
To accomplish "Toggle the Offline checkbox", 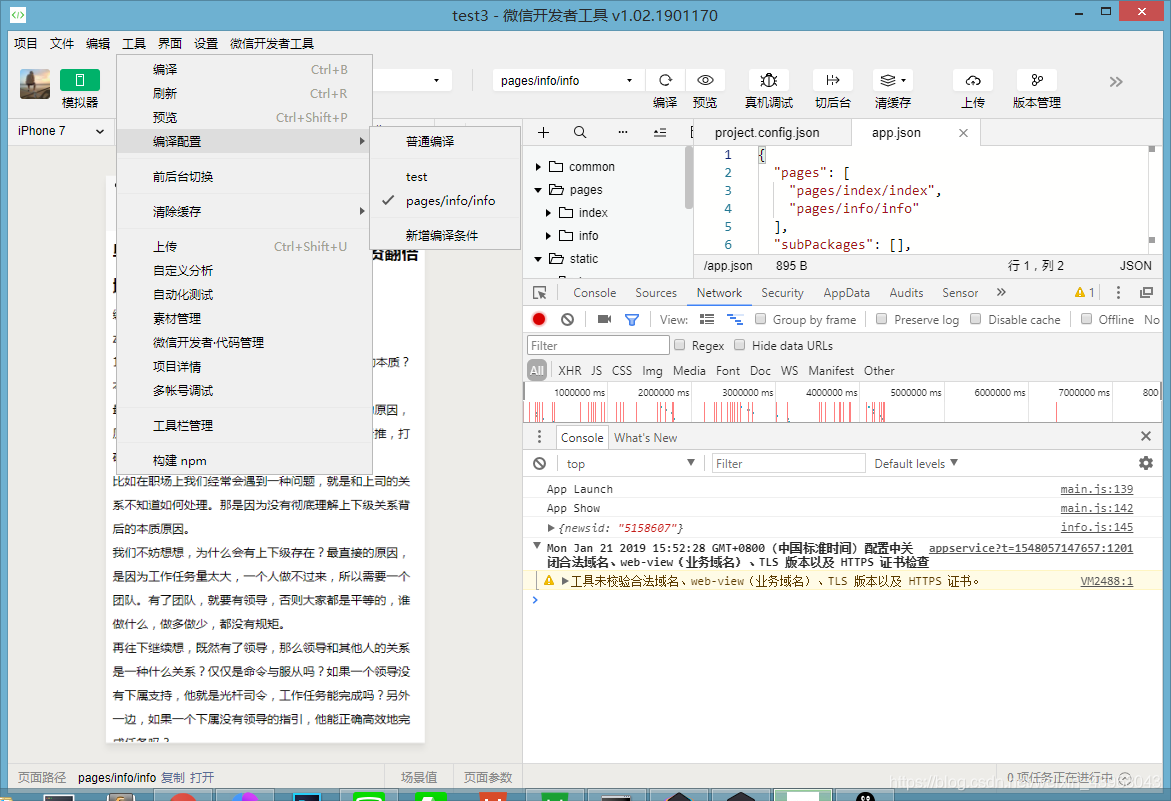I will (1087, 319).
